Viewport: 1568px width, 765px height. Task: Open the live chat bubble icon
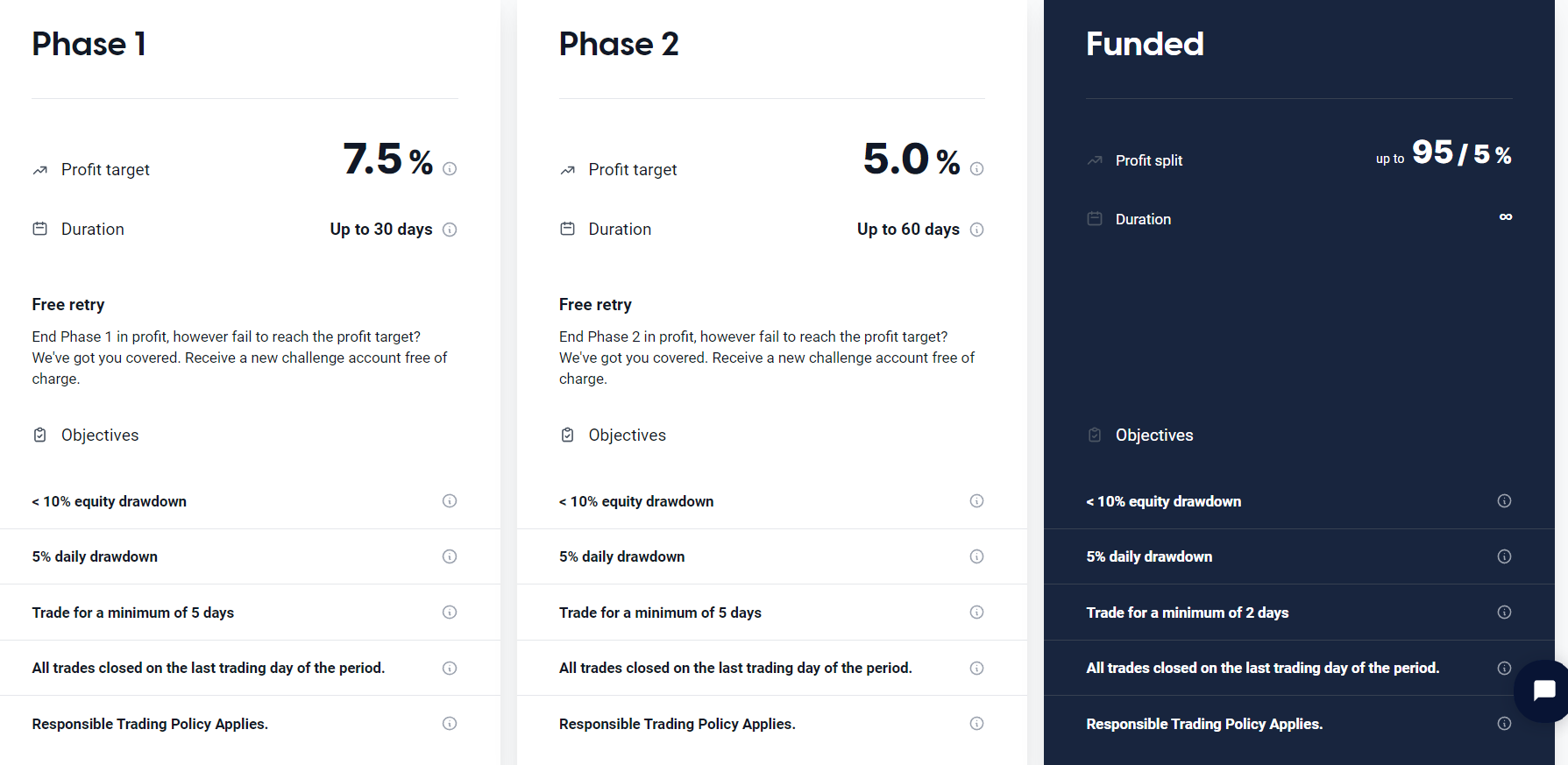click(1543, 691)
